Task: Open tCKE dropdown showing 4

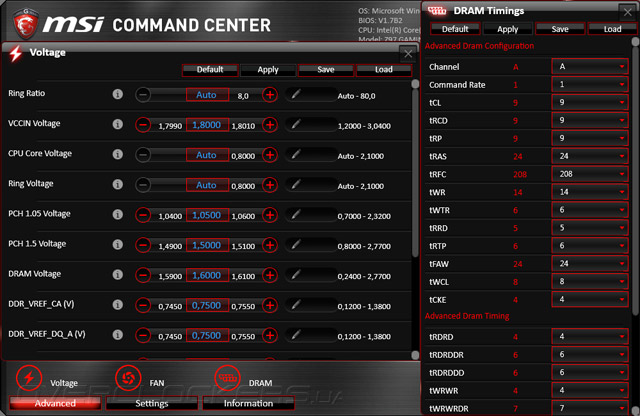Action: pyautogui.click(x=590, y=300)
